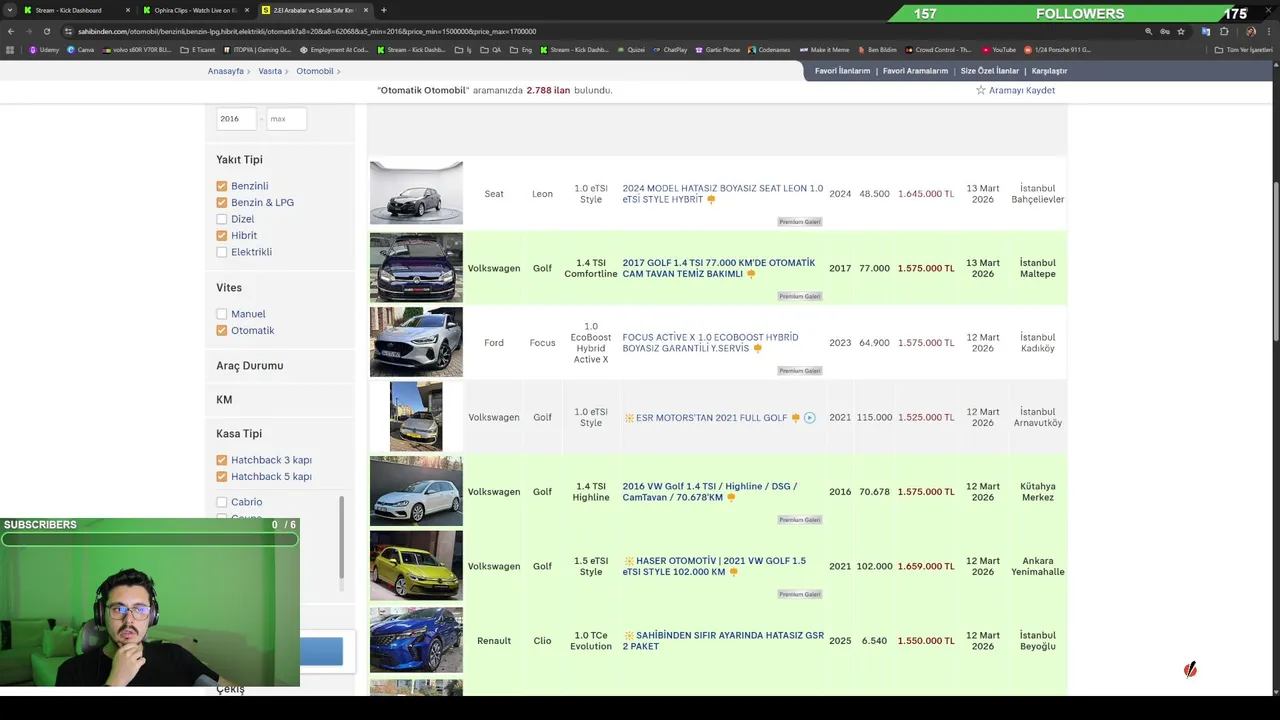Open the Haser Otomotiv 2021 VW Golf listing
Screen dimensions: 1280x720
point(714,566)
